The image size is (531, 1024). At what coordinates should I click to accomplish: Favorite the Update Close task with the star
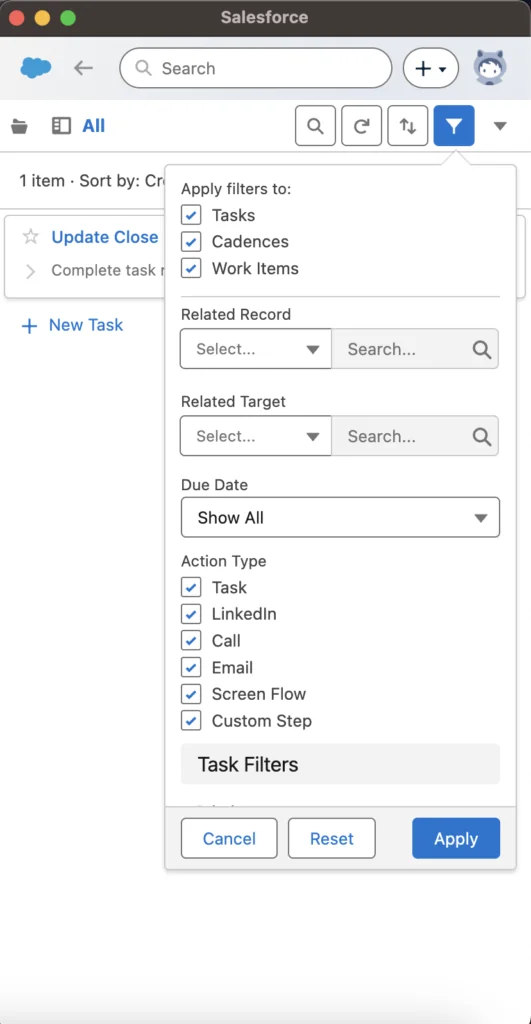pyautogui.click(x=31, y=236)
